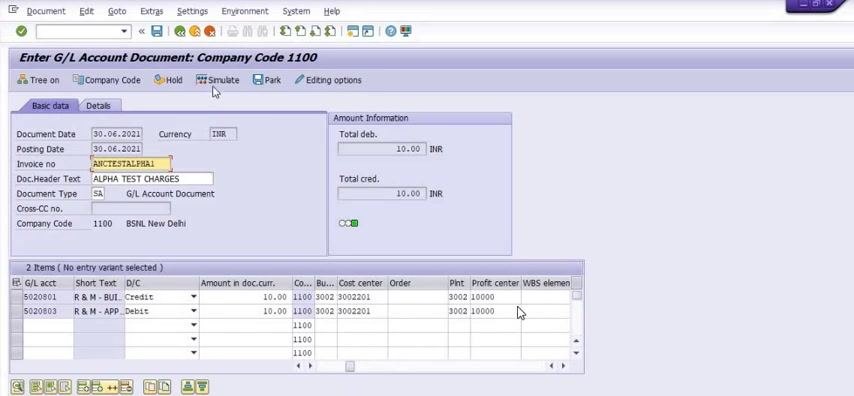Open the Document menu
The width and height of the screenshot is (854, 396).
pos(46,11)
